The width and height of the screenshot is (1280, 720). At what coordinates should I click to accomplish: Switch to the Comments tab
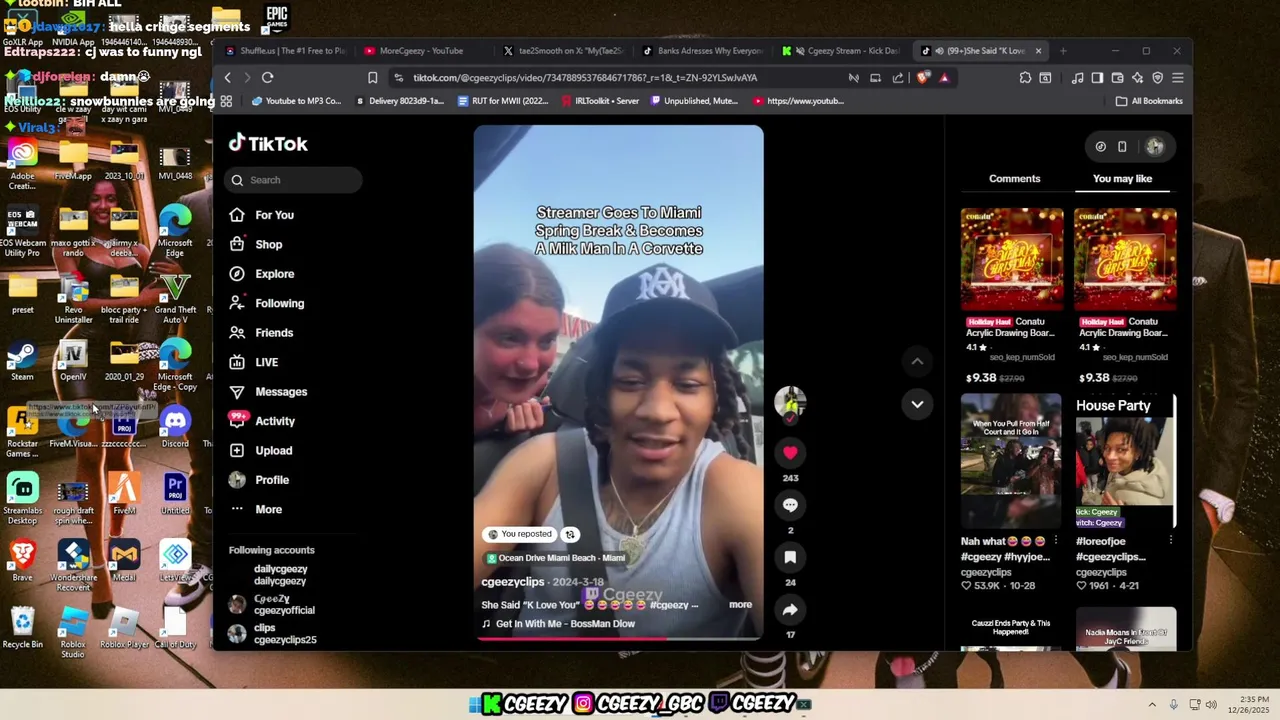coord(1014,179)
